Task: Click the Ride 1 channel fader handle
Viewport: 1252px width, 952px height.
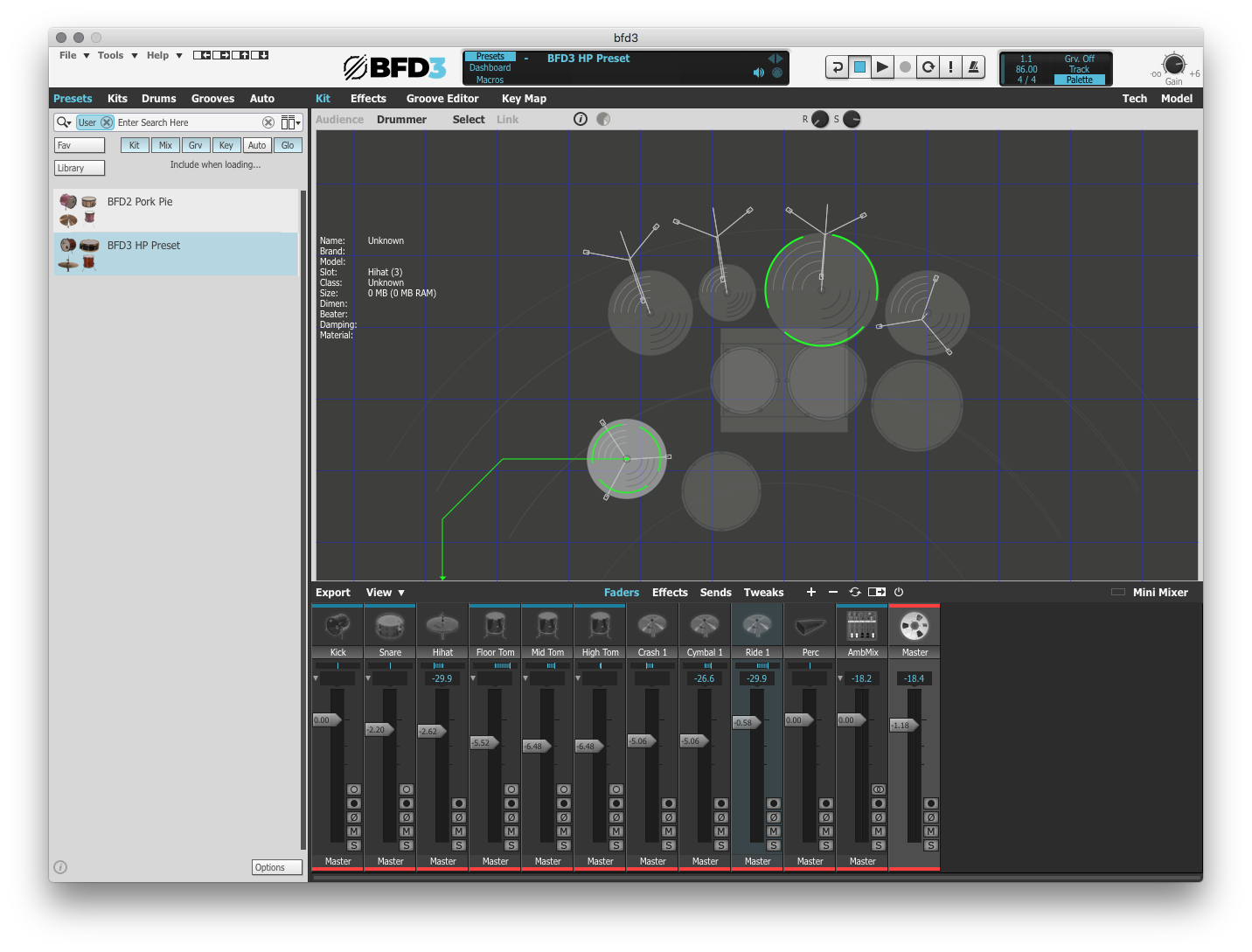Action: click(x=747, y=722)
